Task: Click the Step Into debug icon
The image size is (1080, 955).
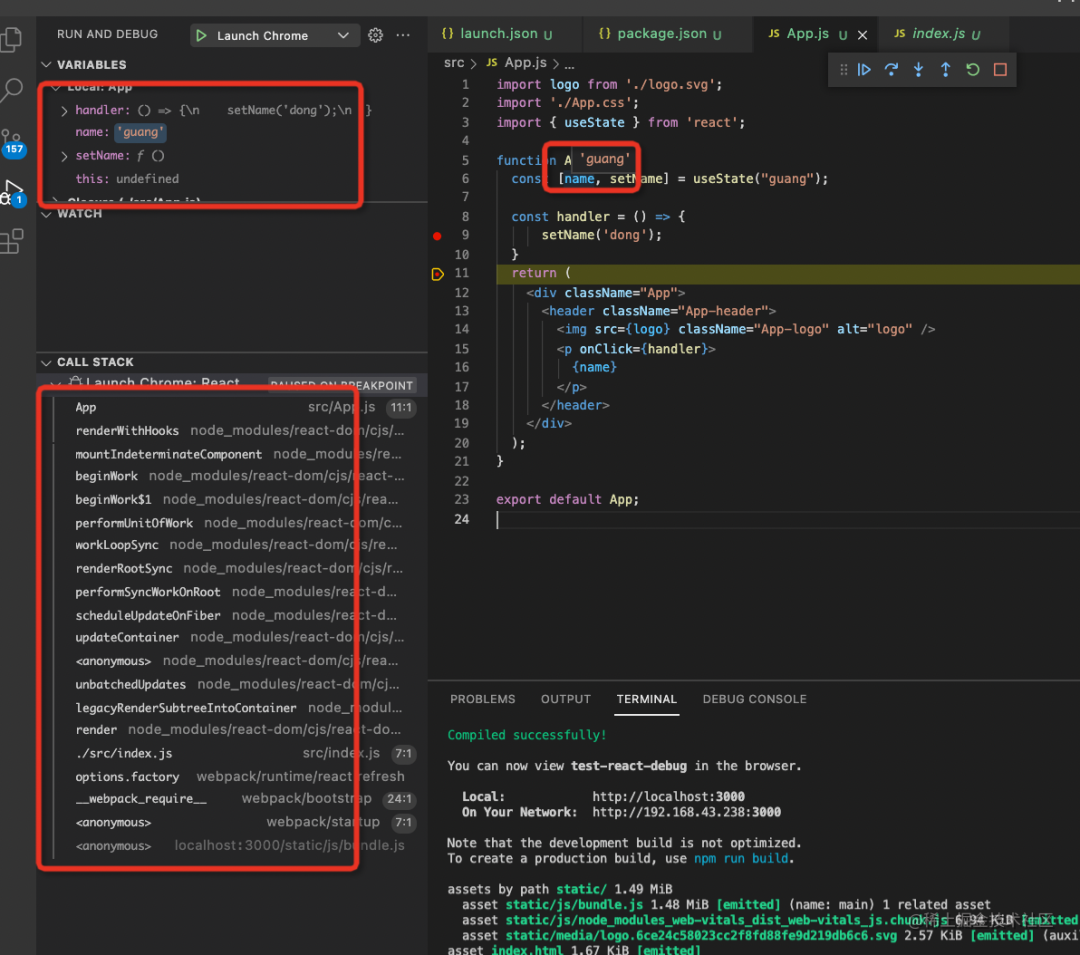Action: (x=918, y=70)
